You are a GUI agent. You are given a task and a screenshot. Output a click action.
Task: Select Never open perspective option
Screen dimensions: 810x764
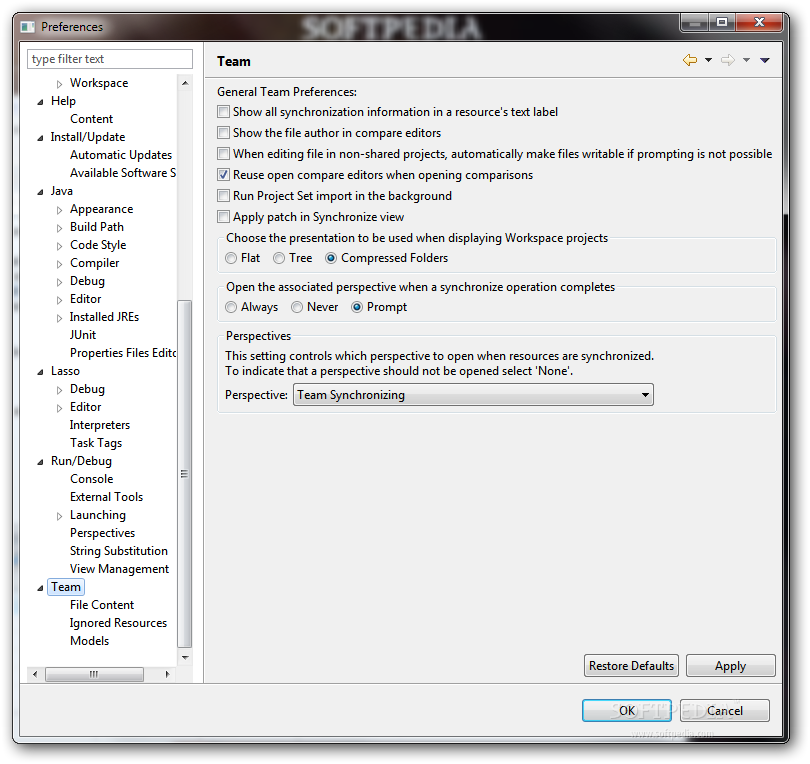(297, 307)
